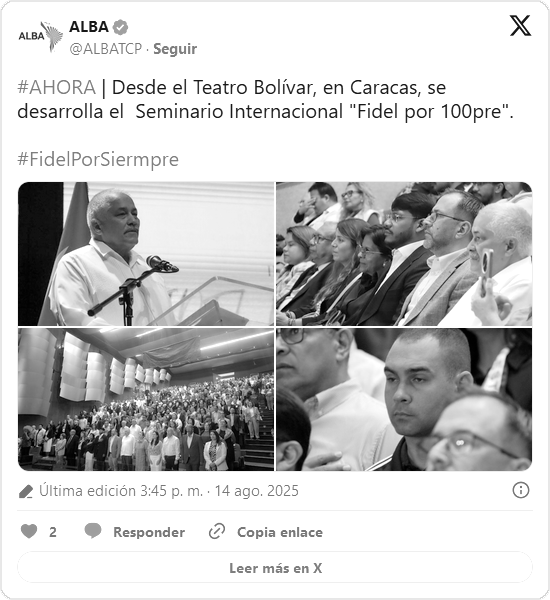Click the chain link copy icon
Viewport: 550px width, 600px height.
217,532
